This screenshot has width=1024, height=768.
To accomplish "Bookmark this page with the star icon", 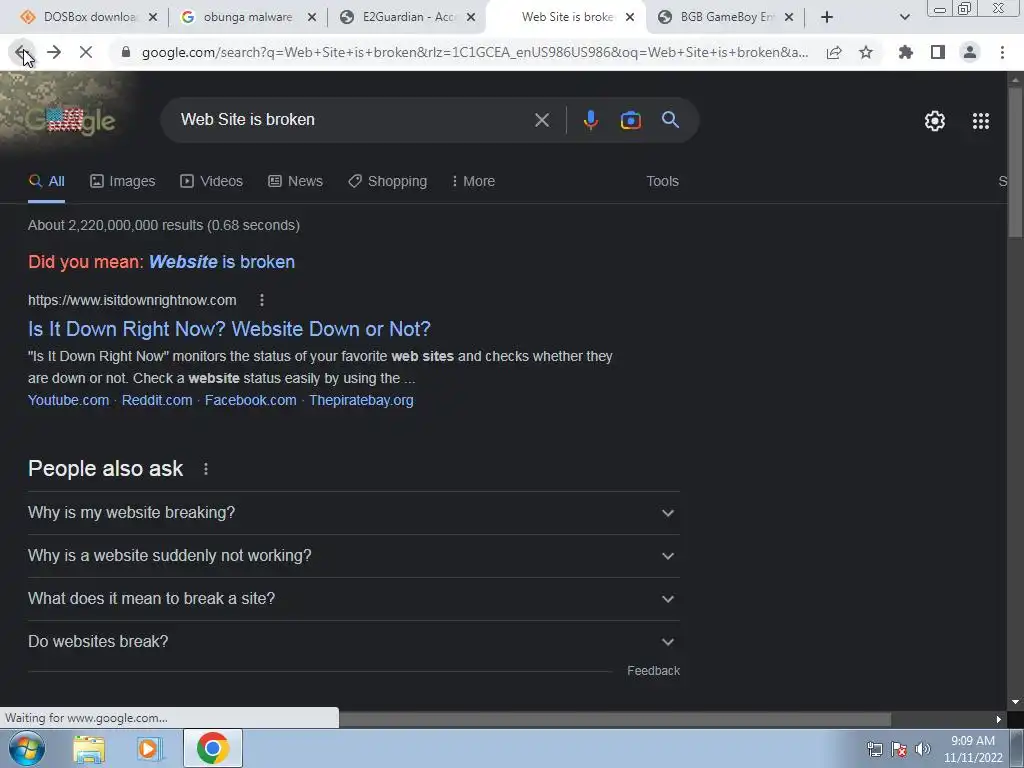I will (866, 52).
